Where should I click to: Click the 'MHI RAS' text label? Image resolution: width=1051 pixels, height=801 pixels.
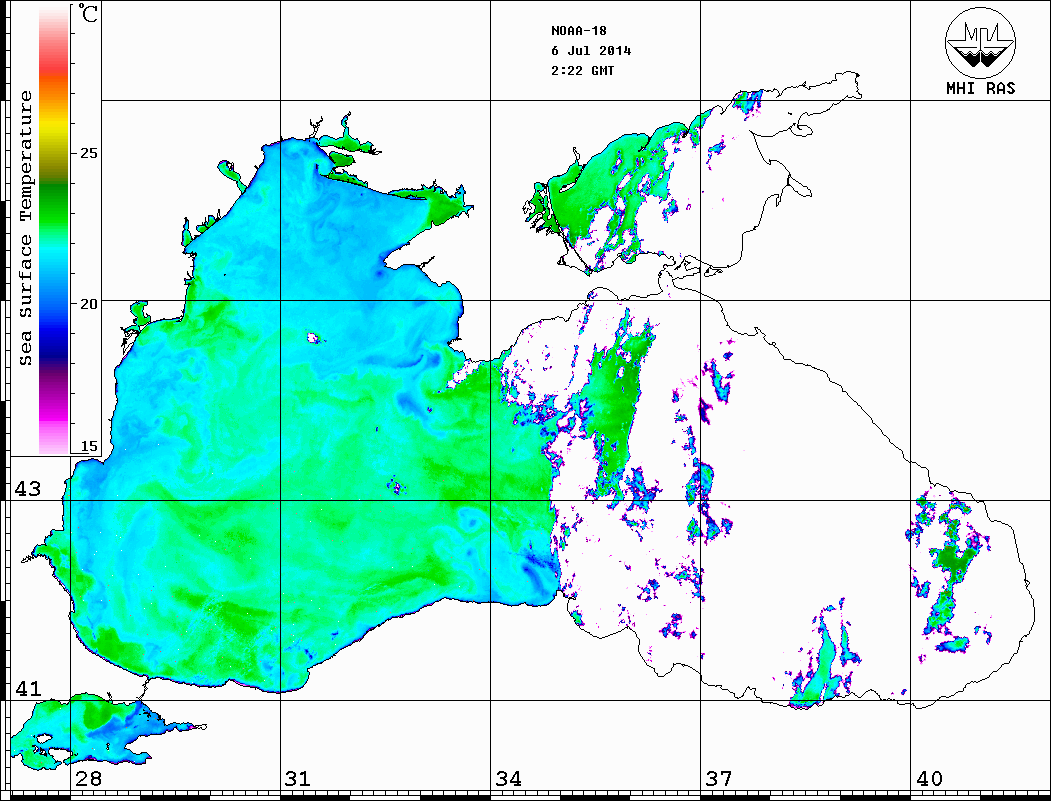980,88
